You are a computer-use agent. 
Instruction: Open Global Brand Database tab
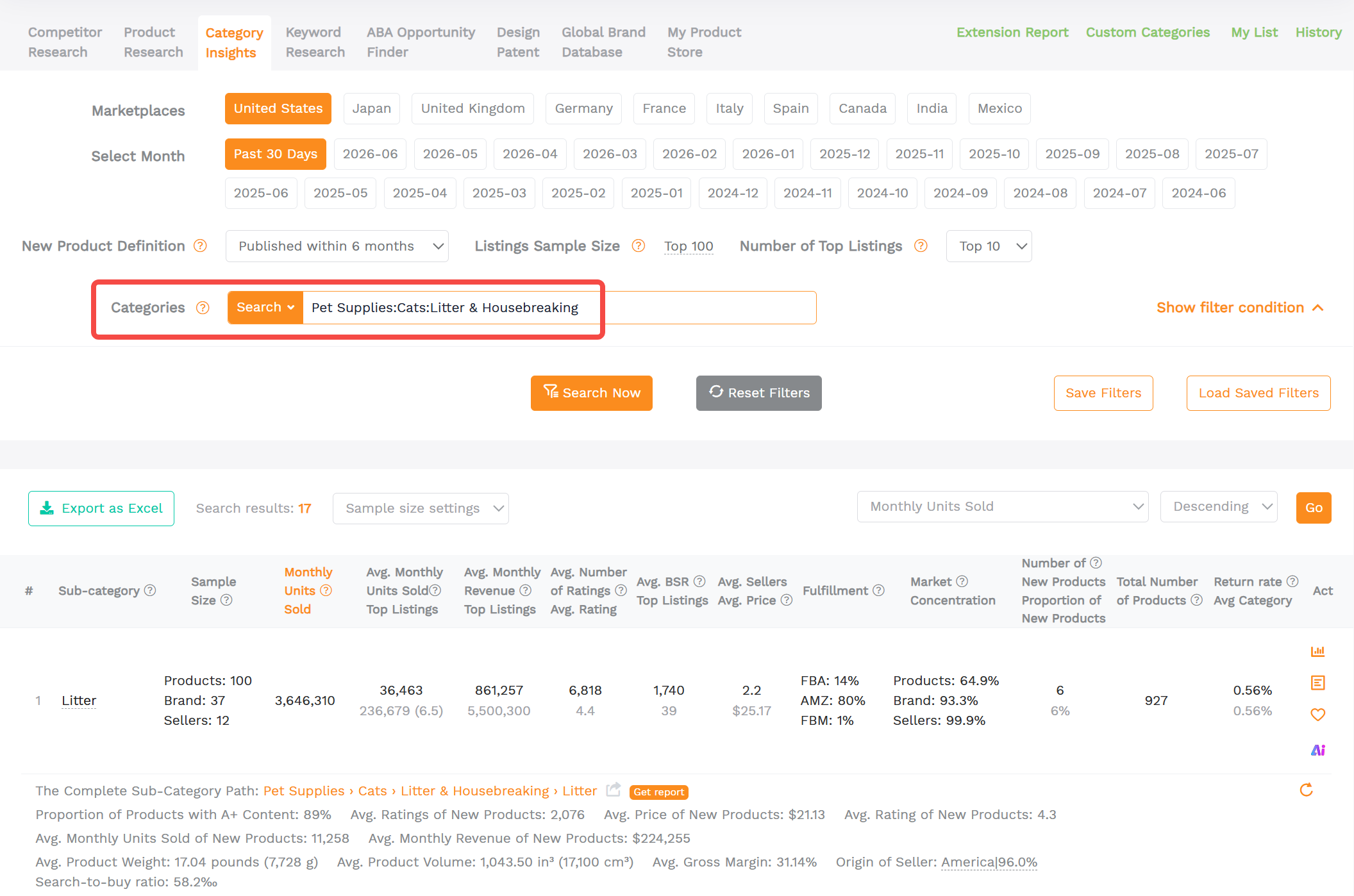coord(603,42)
